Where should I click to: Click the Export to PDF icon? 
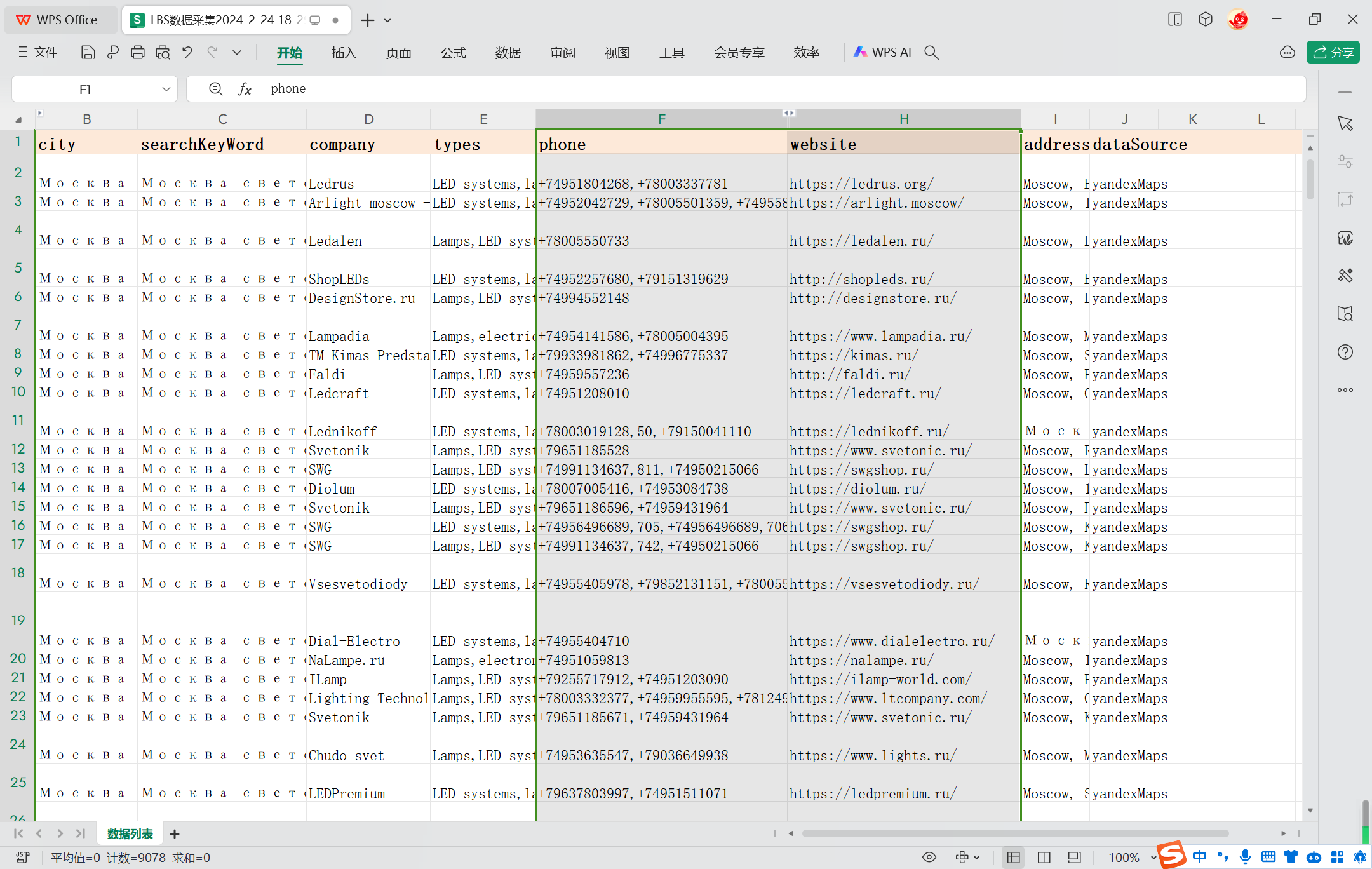[113, 53]
